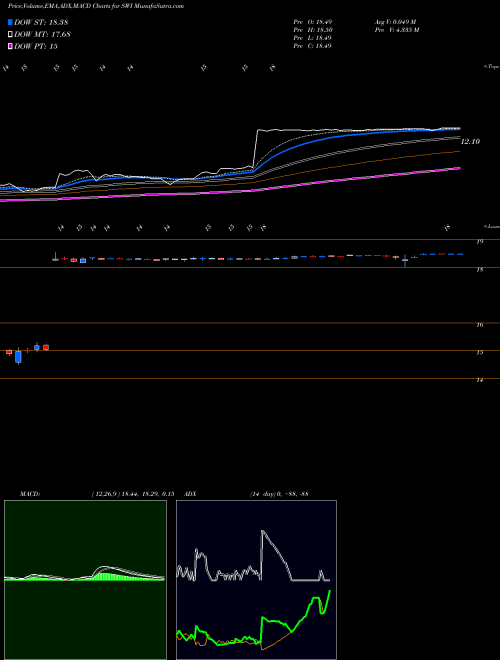Click the 'Avg V: 0.949 M' volume text
This screenshot has height=660, width=500.
[395, 22]
